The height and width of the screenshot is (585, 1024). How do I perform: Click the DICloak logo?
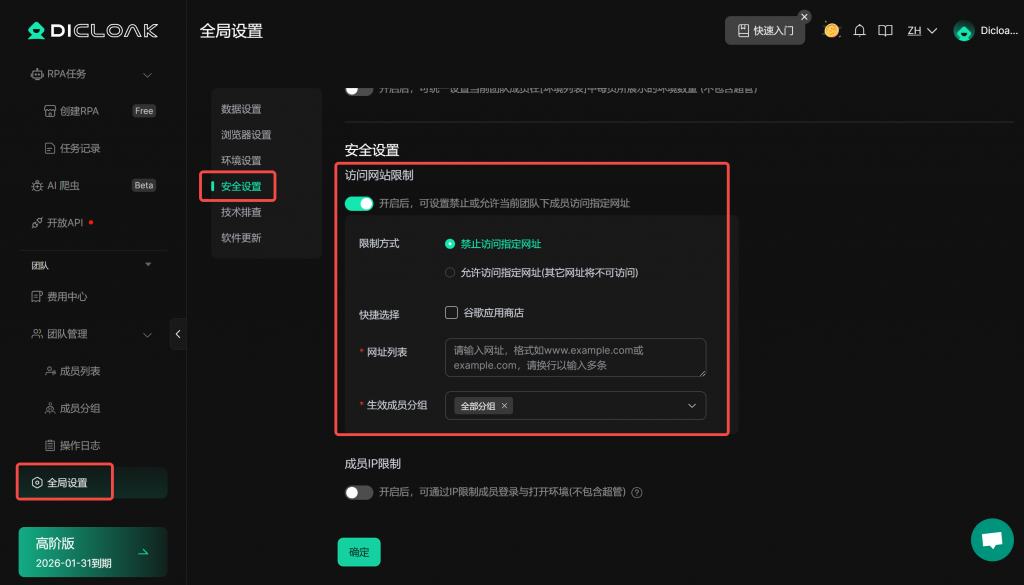pos(93,31)
